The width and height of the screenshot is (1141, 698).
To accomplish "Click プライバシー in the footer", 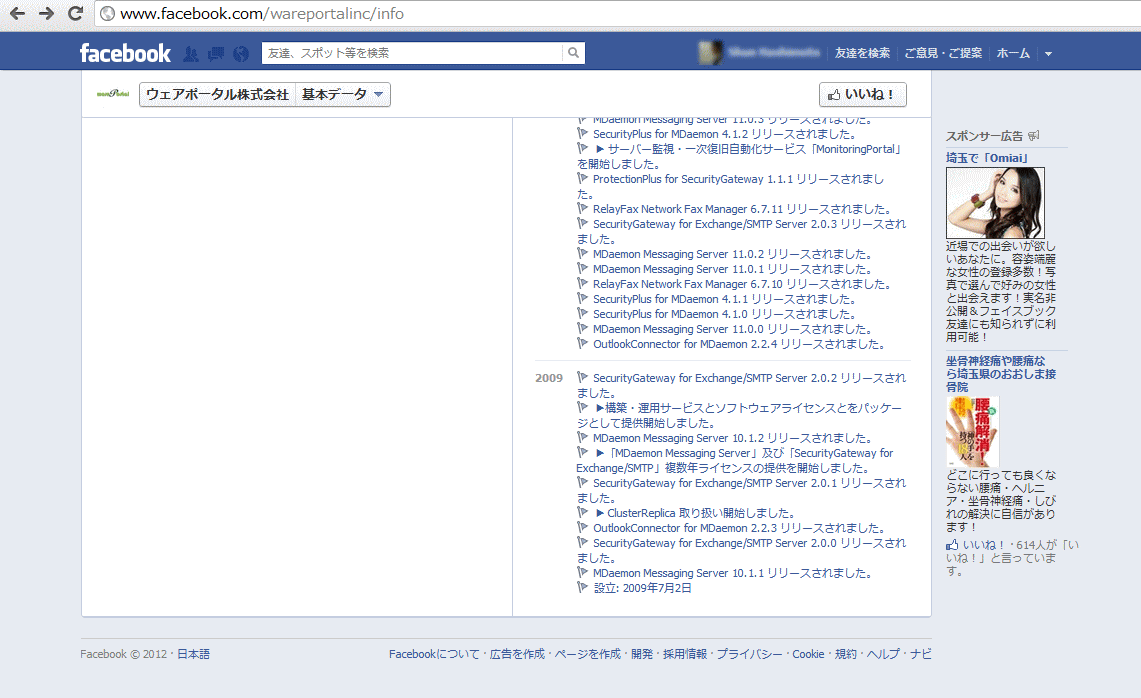I will 750,654.
